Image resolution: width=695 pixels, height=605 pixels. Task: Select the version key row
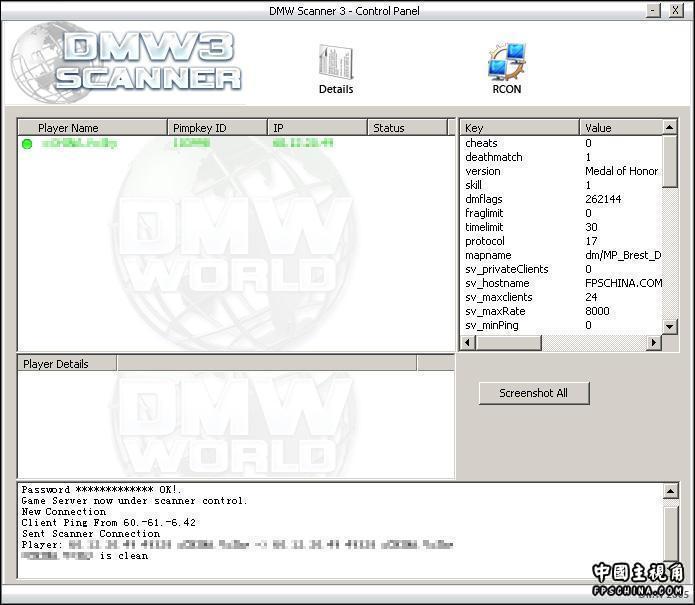pyautogui.click(x=562, y=171)
